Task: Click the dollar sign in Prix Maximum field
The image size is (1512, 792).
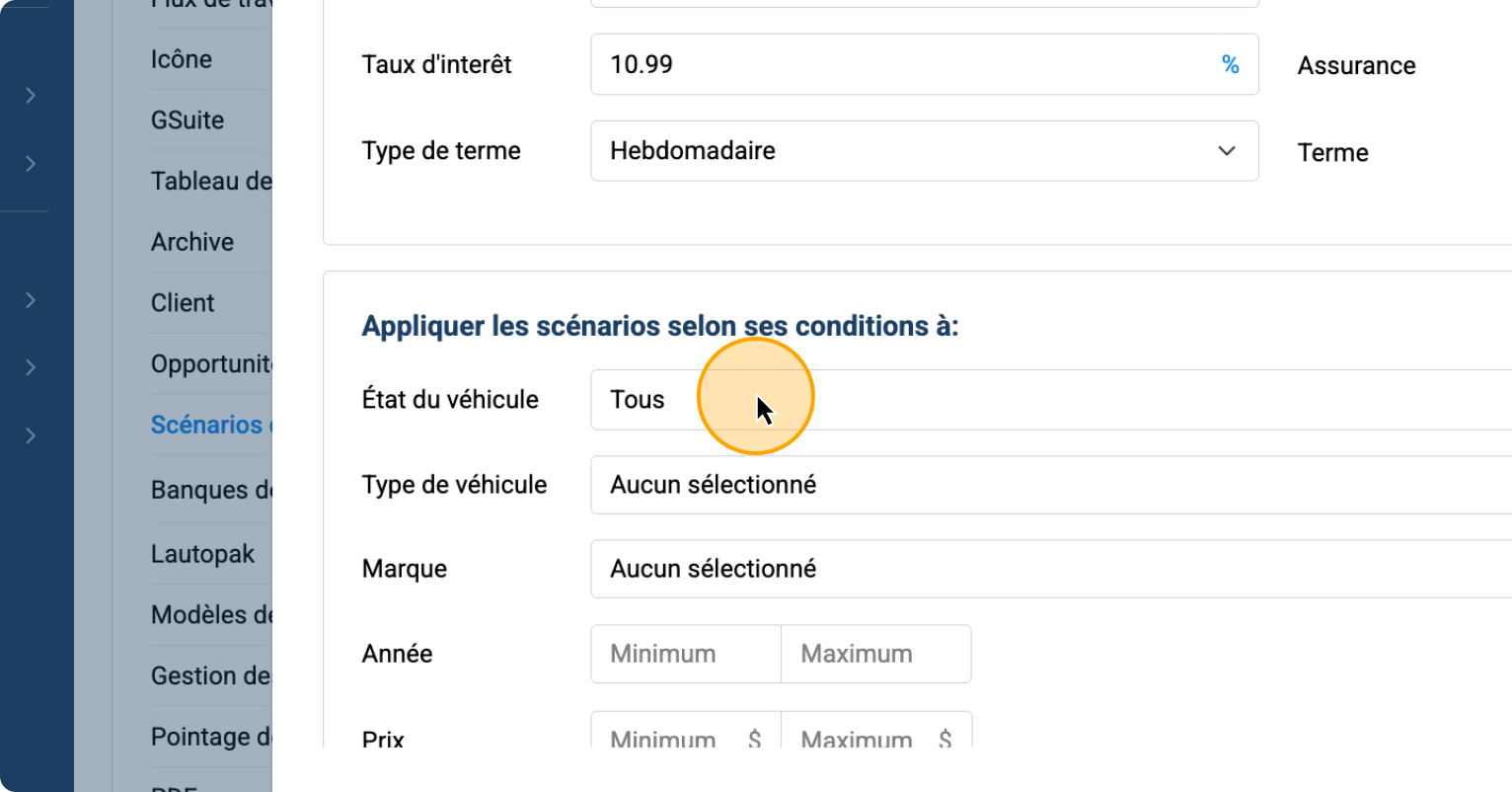Action: coord(945,738)
